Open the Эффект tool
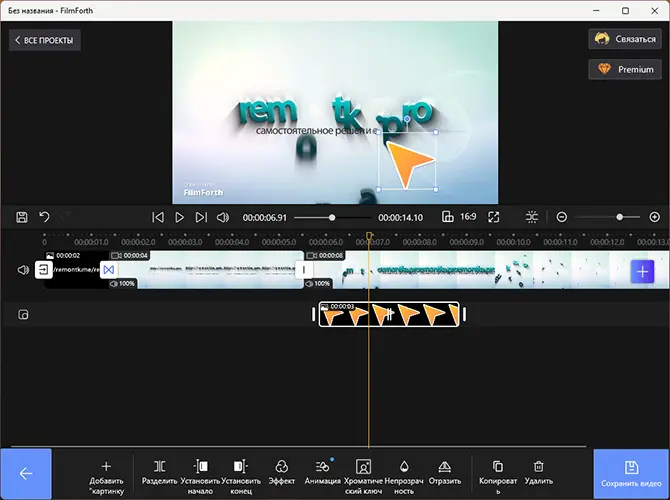The width and height of the screenshot is (670, 500). (x=282, y=473)
